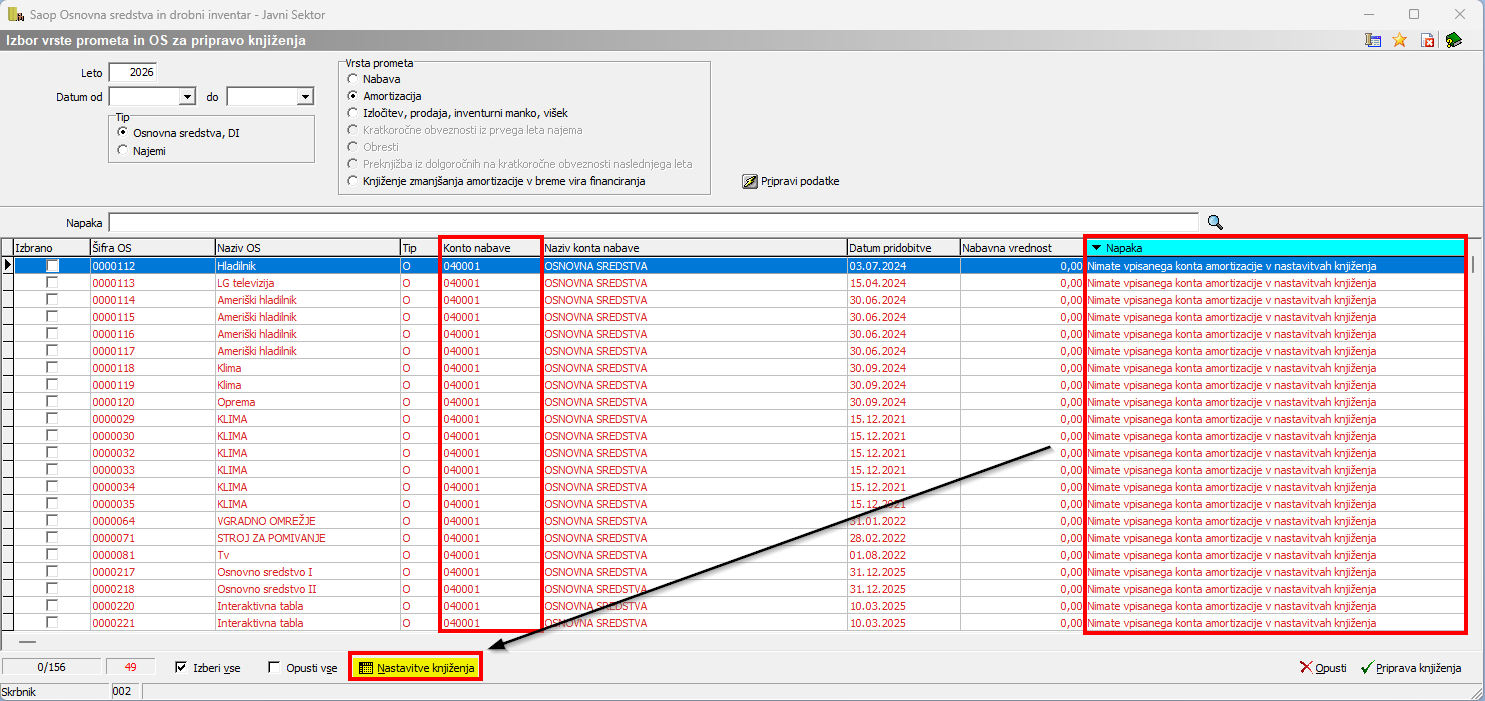Image resolution: width=1485 pixels, height=701 pixels.
Task: Click the yellow star favorites icon
Action: [x=1399, y=41]
